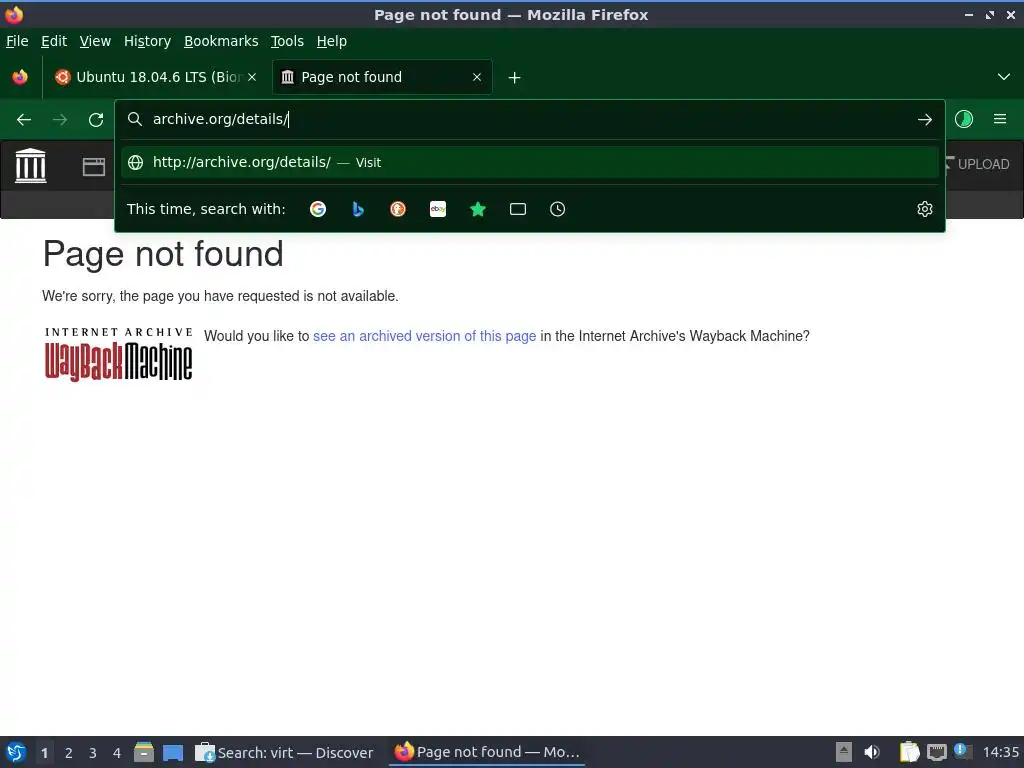This screenshot has height=768, width=1024.
Task: Click the archive.org/details/ address field
Action: point(530,120)
